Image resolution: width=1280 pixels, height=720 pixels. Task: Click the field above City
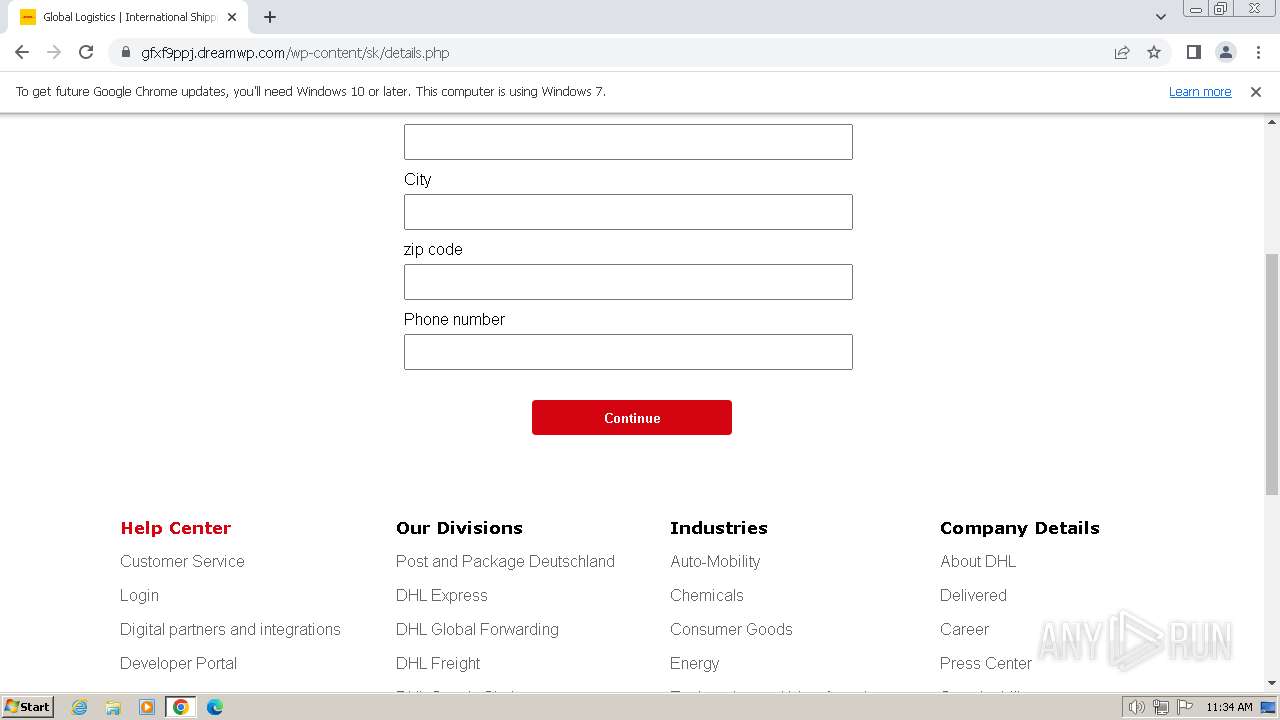(628, 142)
